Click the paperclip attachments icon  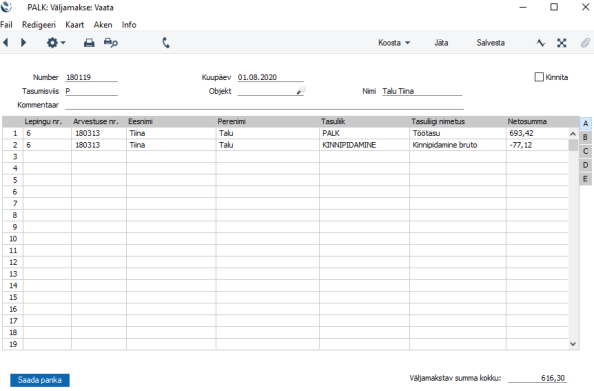click(585, 43)
